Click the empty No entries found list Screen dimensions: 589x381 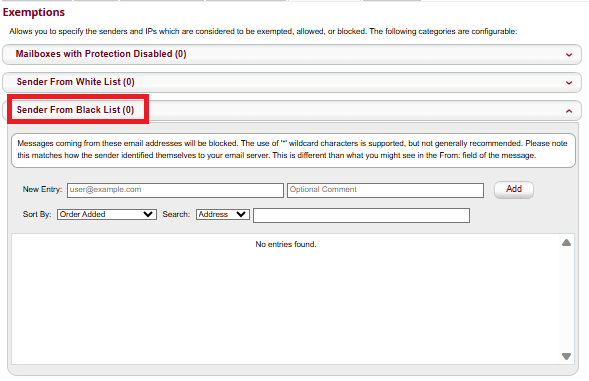pos(285,299)
